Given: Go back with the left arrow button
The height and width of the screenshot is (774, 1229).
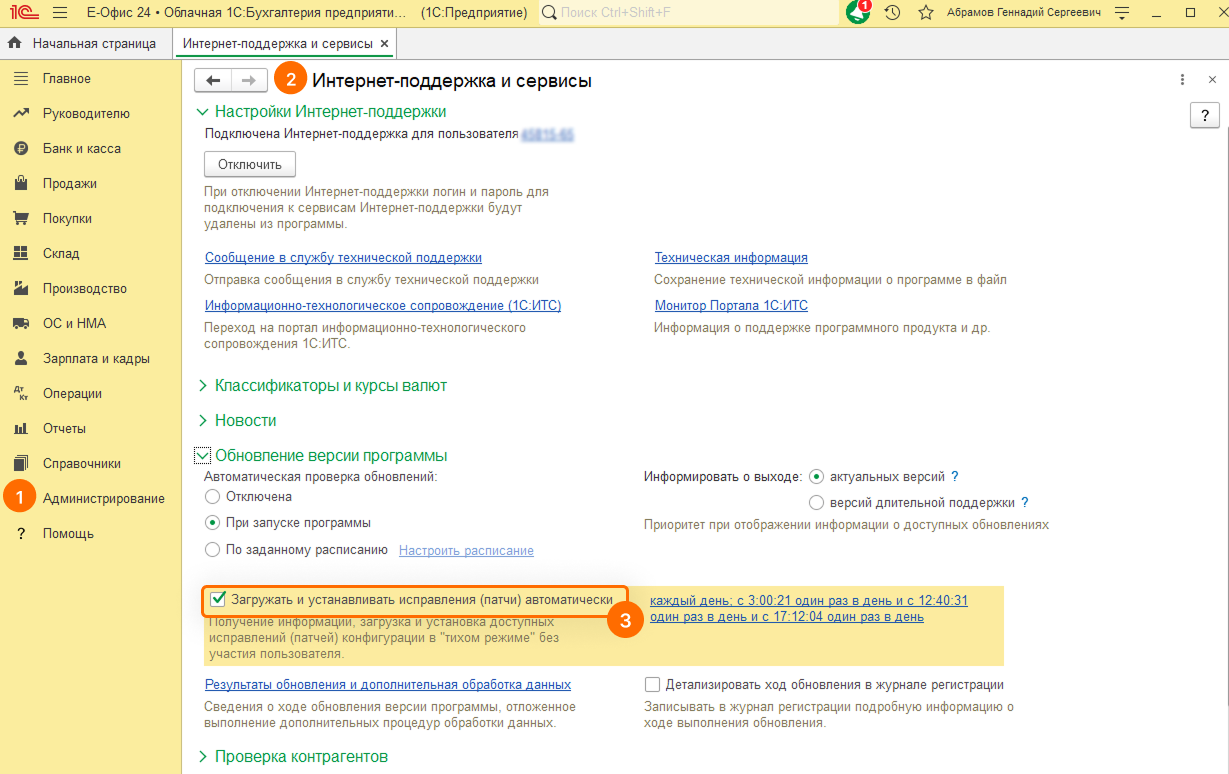Looking at the screenshot, I should coord(213,80).
